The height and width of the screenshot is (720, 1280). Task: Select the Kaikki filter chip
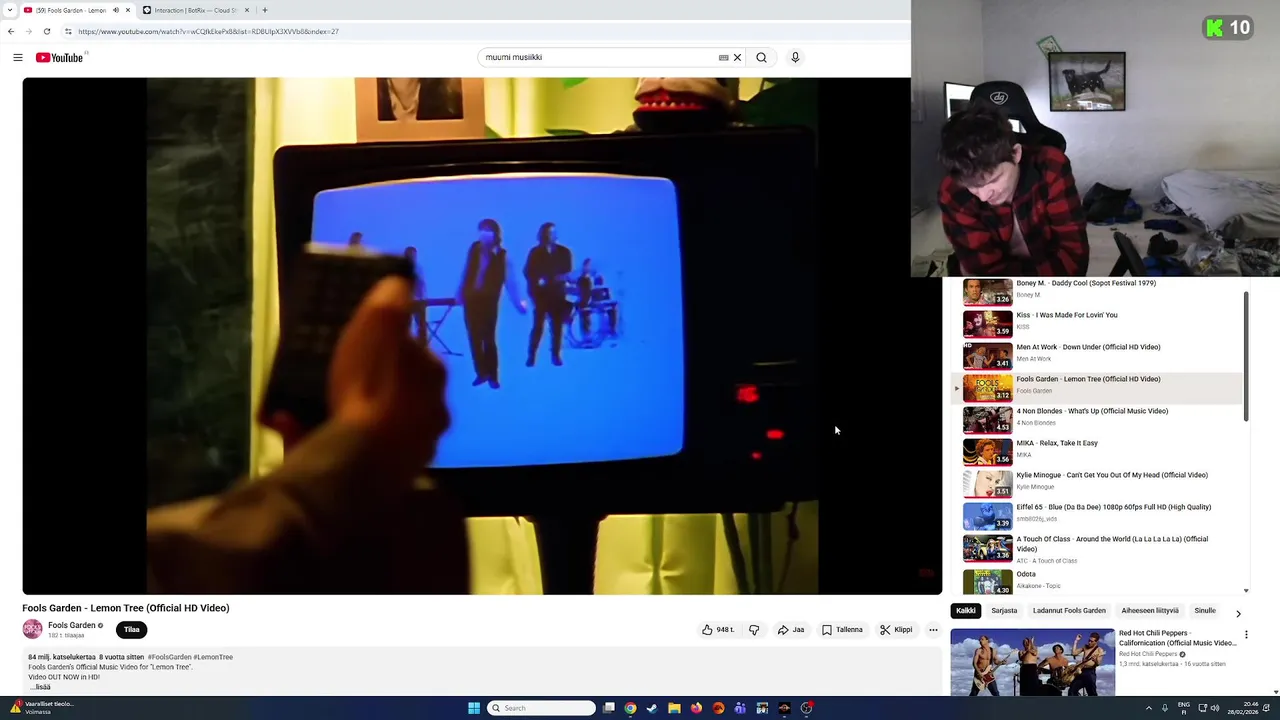[965, 610]
